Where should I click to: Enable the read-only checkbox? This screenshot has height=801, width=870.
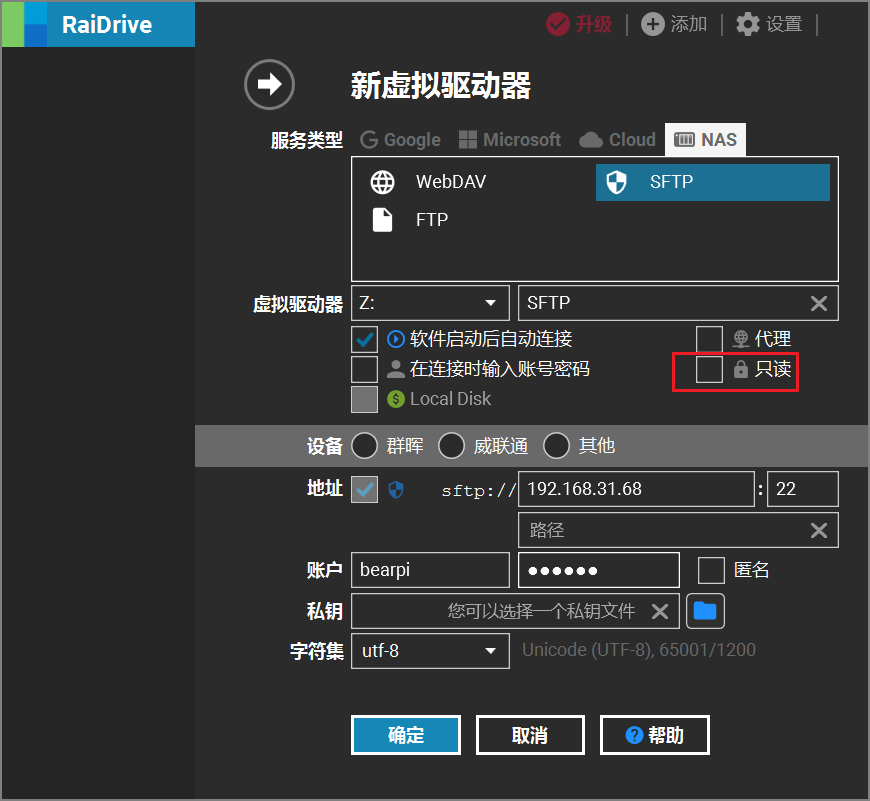pyautogui.click(x=710, y=369)
